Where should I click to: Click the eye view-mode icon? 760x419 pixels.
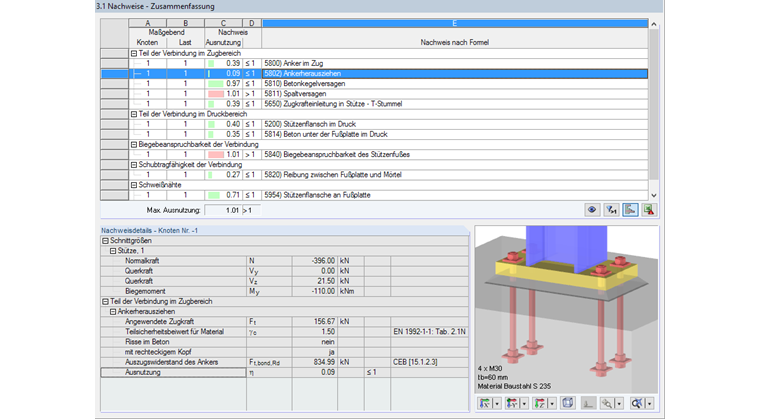592,210
